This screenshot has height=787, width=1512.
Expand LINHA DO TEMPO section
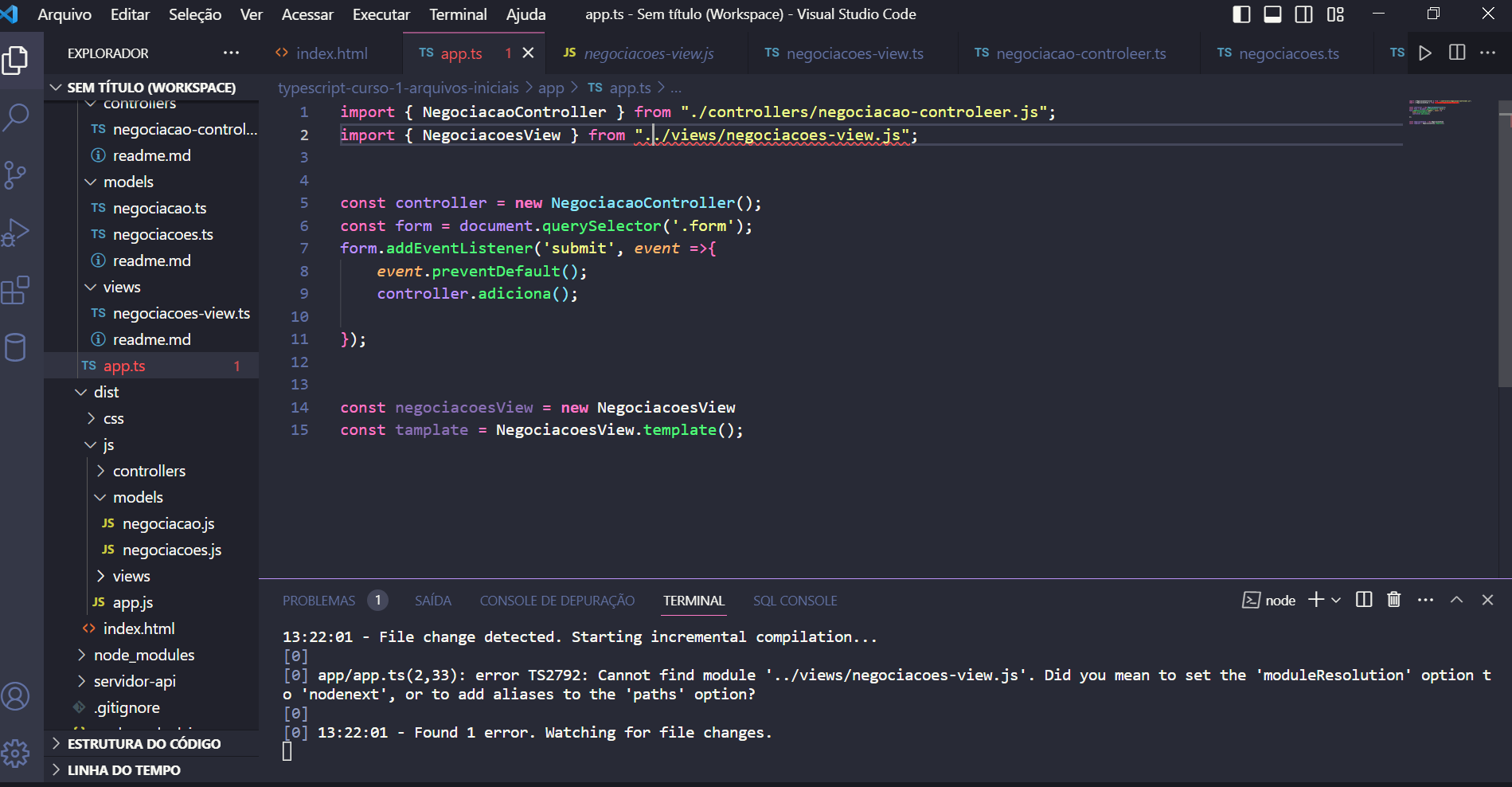(x=151, y=769)
